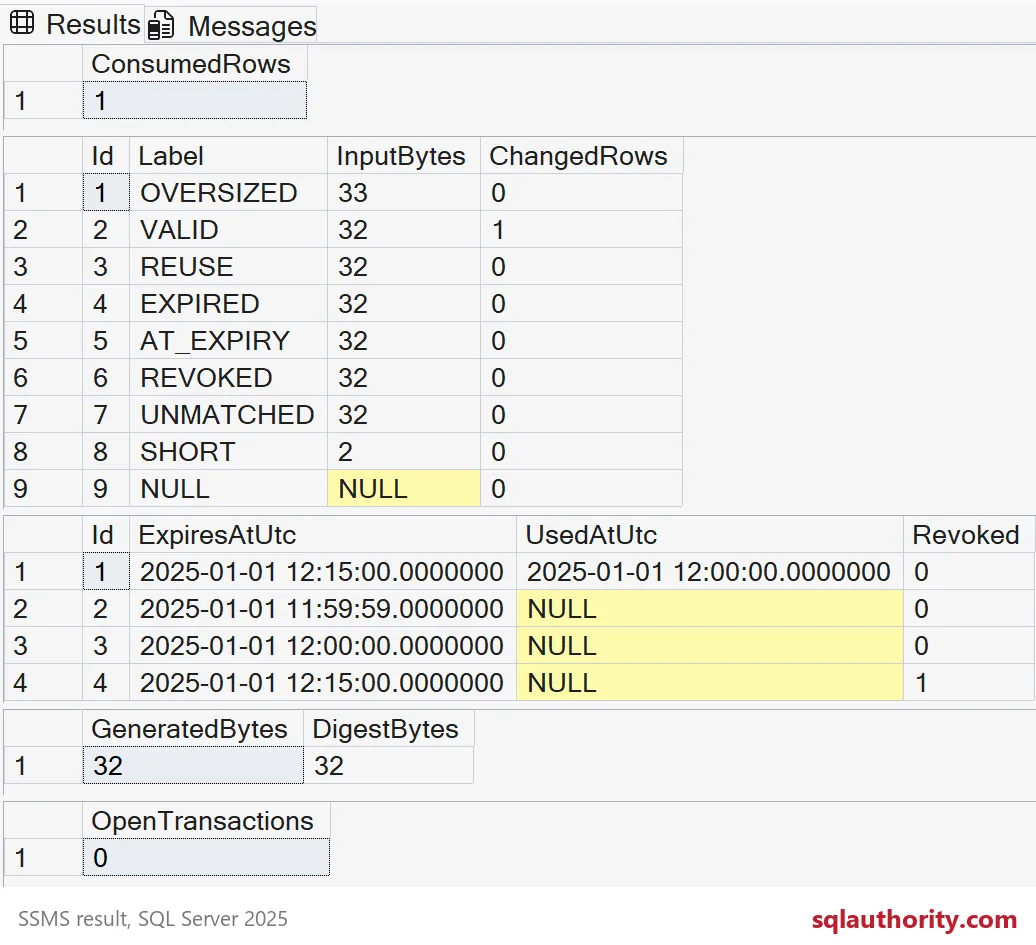This screenshot has height=945, width=1036.
Task: Select ExpiresAtUtc 2025-01-01 11:59:59.0000000 cell
Action: (322, 609)
